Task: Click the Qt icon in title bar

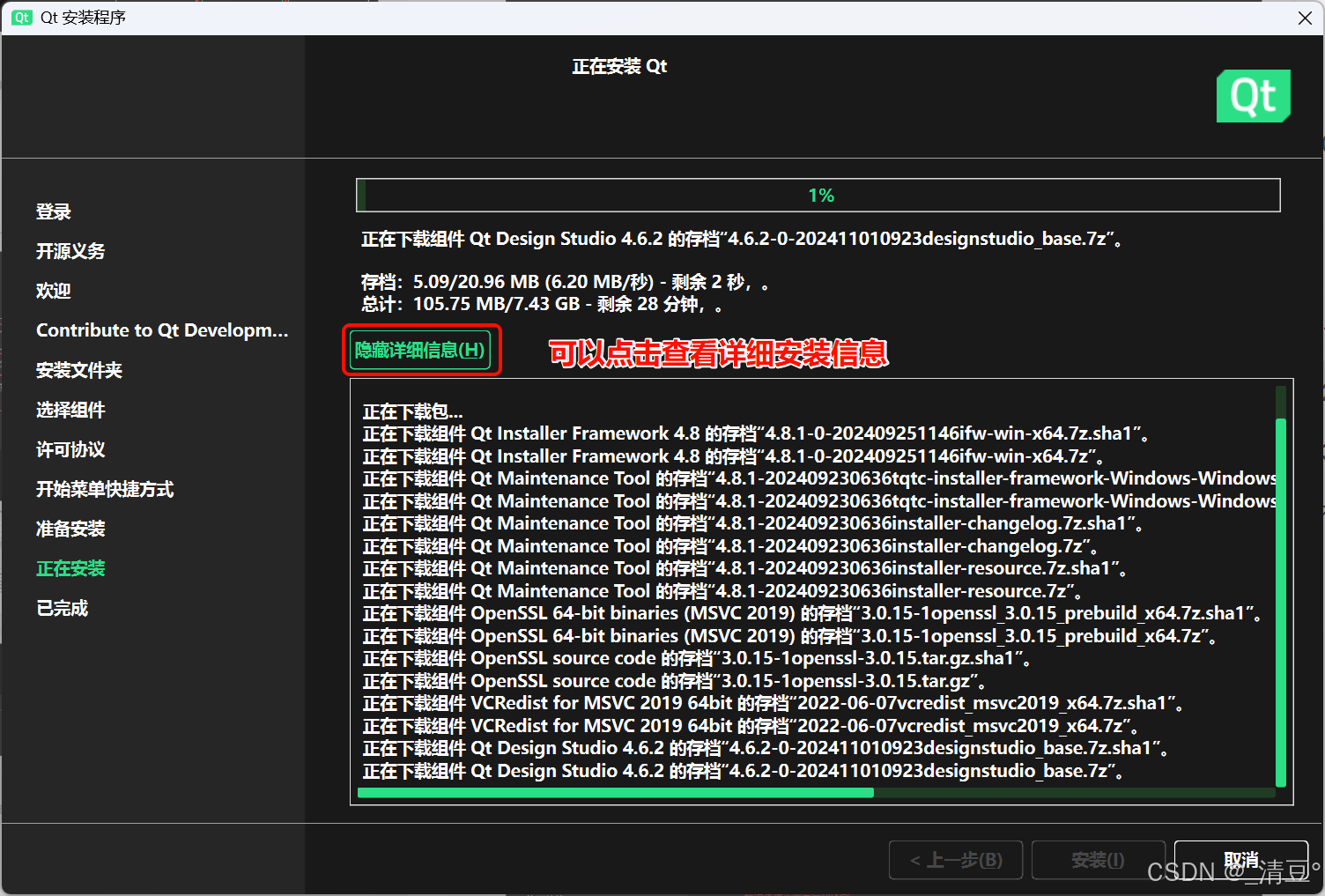Action: pyautogui.click(x=21, y=18)
